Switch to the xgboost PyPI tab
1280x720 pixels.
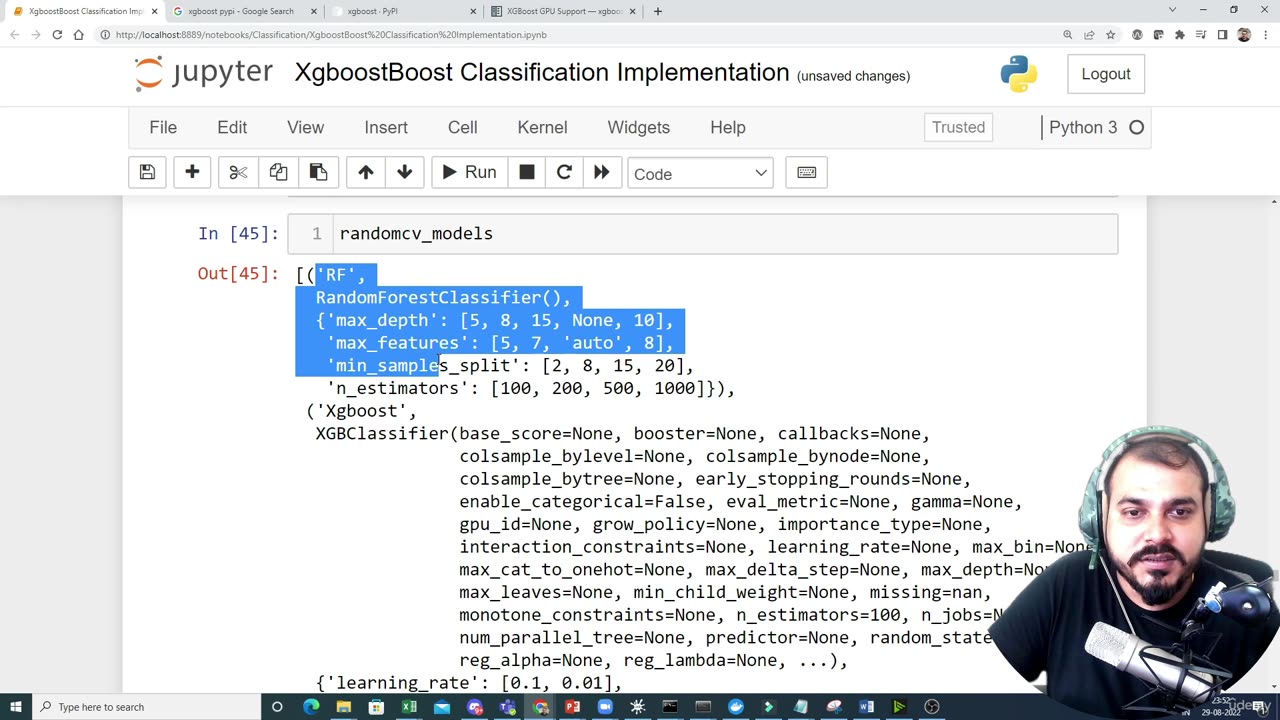[400, 11]
